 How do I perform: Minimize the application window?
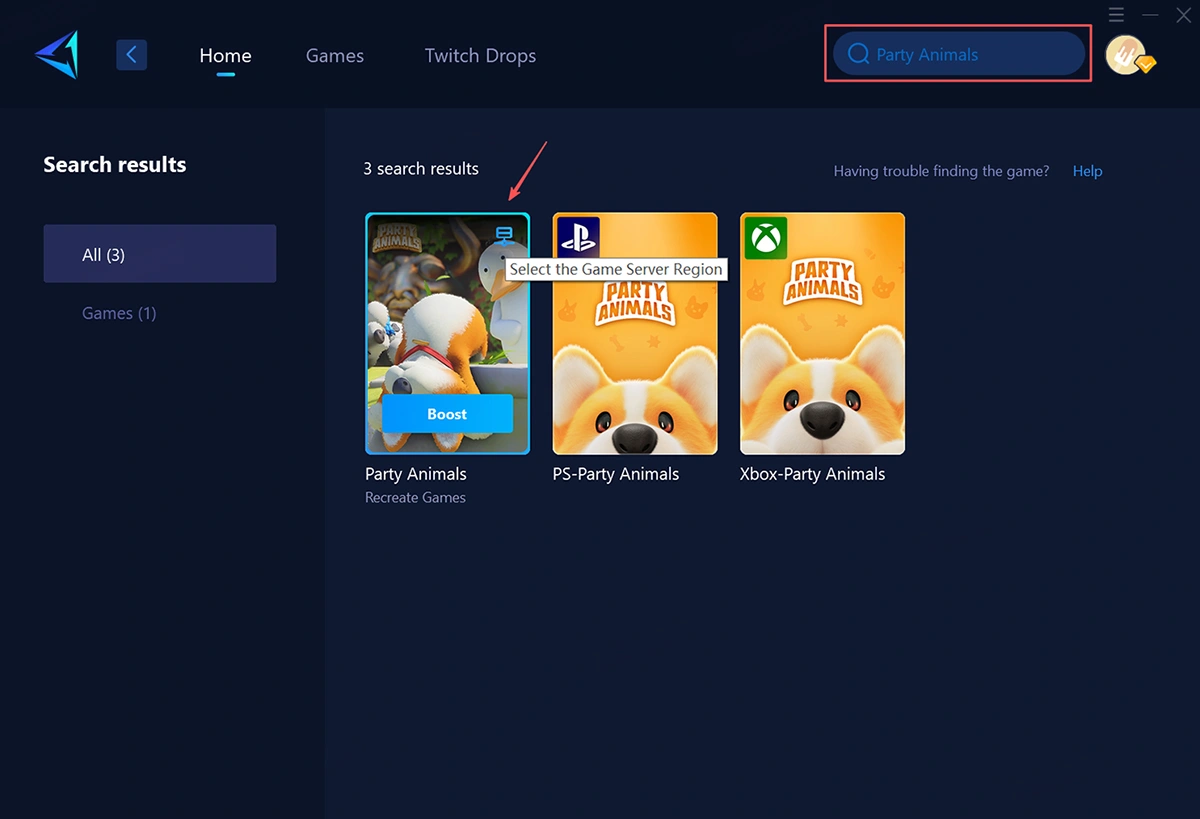click(x=1151, y=14)
